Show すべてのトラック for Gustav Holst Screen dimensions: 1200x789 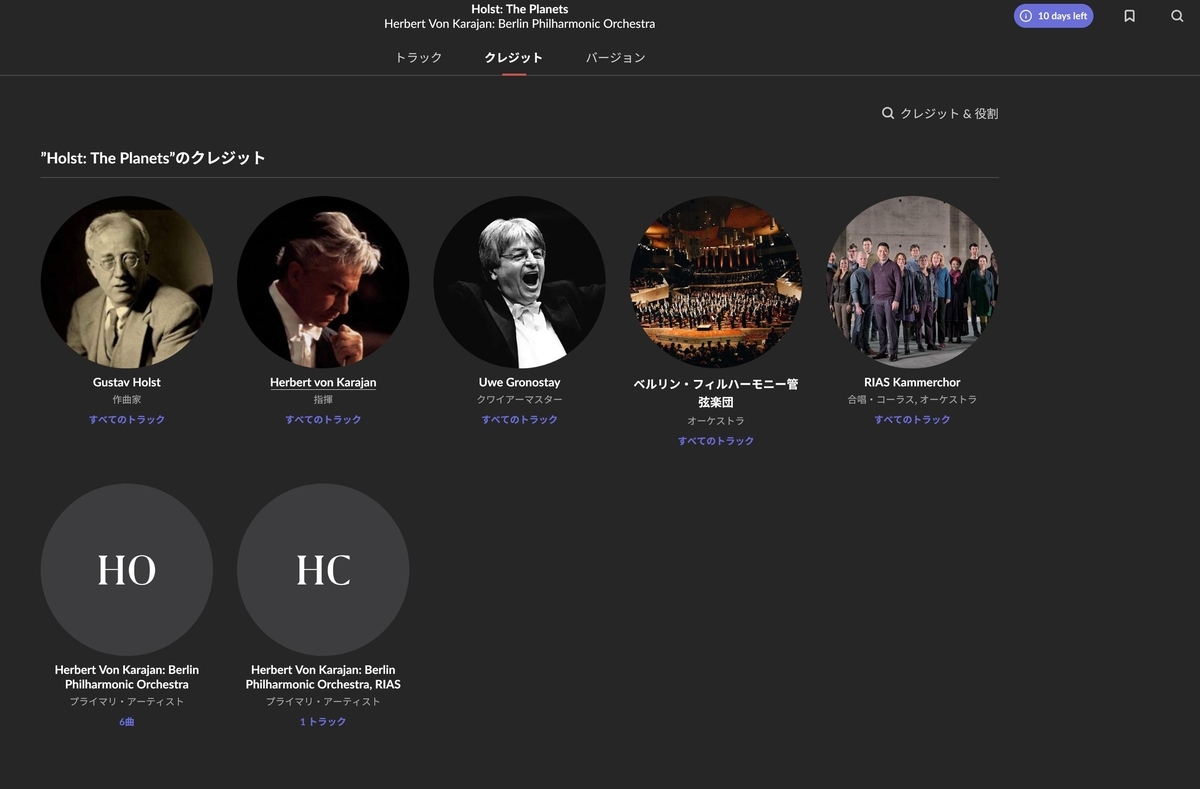[127, 419]
